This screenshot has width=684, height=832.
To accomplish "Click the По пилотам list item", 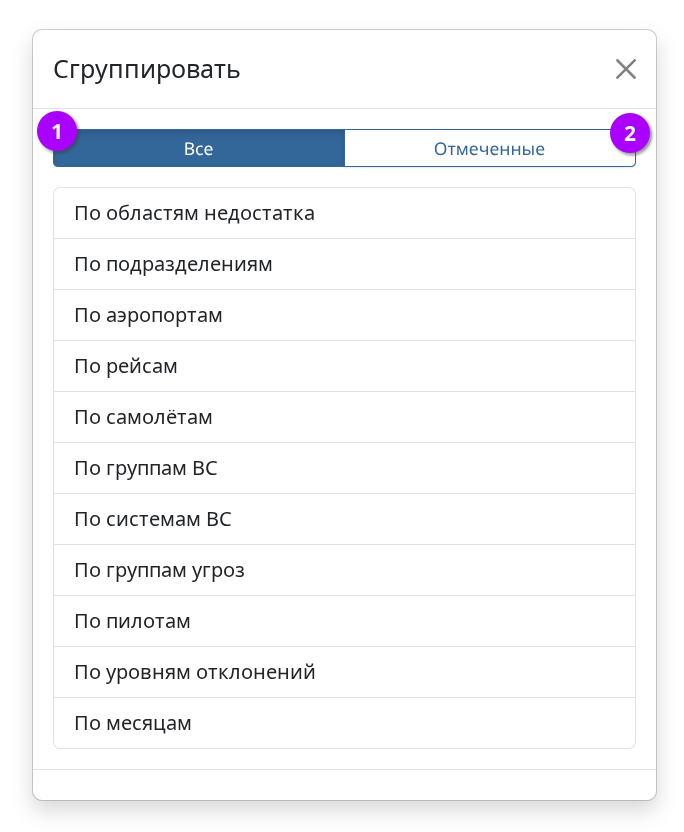I will pyautogui.click(x=344, y=621).
